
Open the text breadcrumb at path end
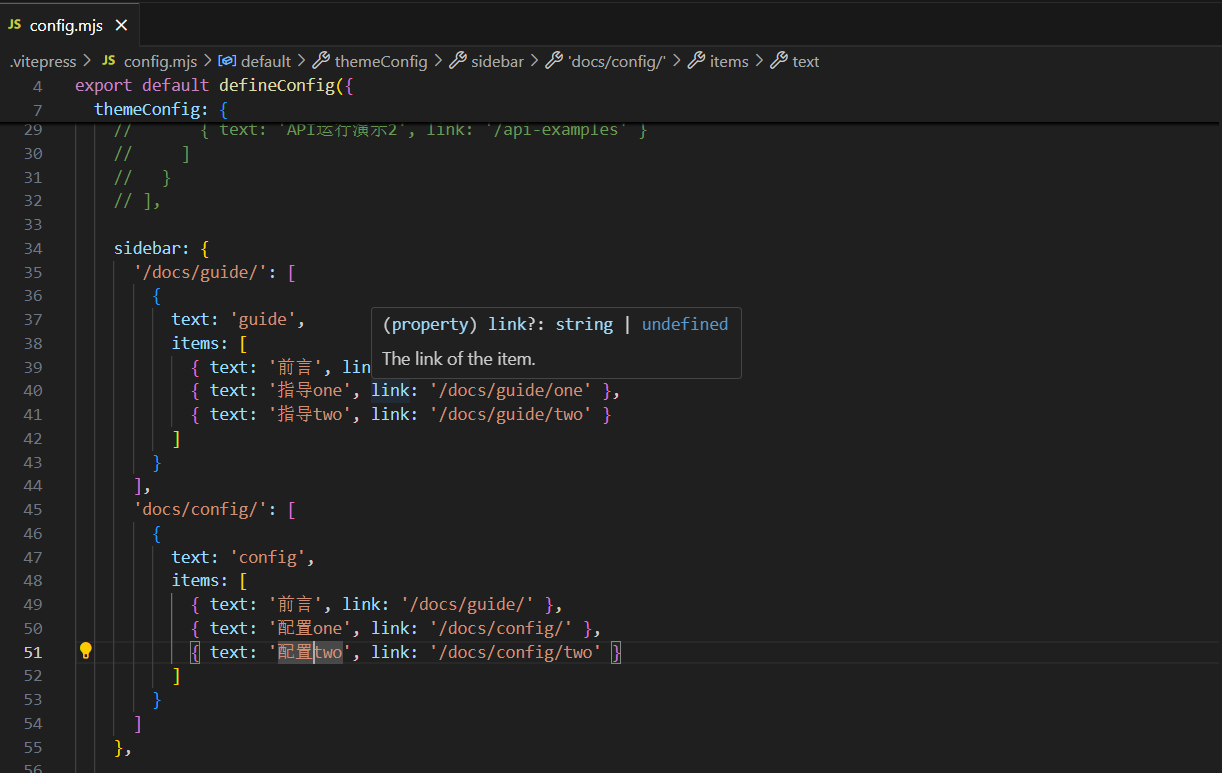point(806,61)
